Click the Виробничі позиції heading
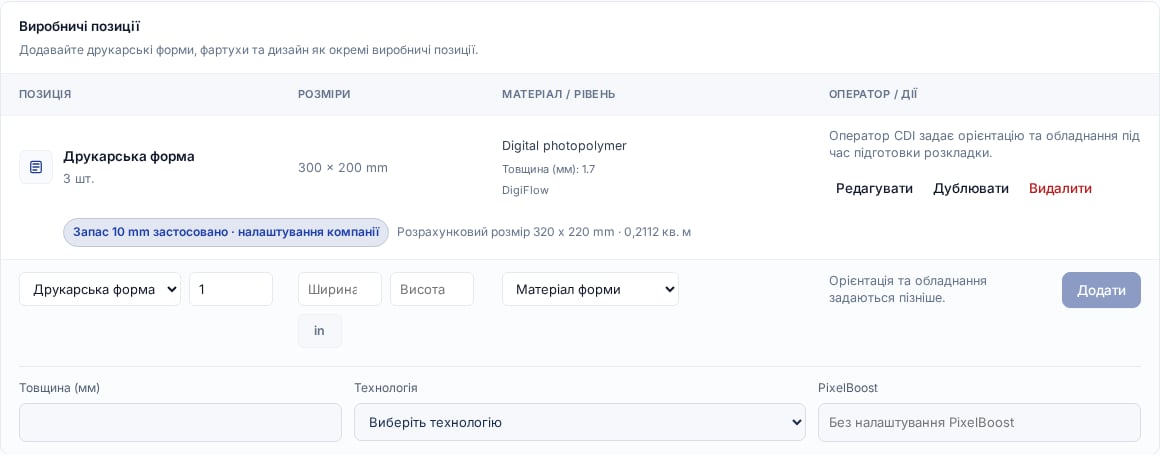The height and width of the screenshot is (455, 1160). coord(79,27)
